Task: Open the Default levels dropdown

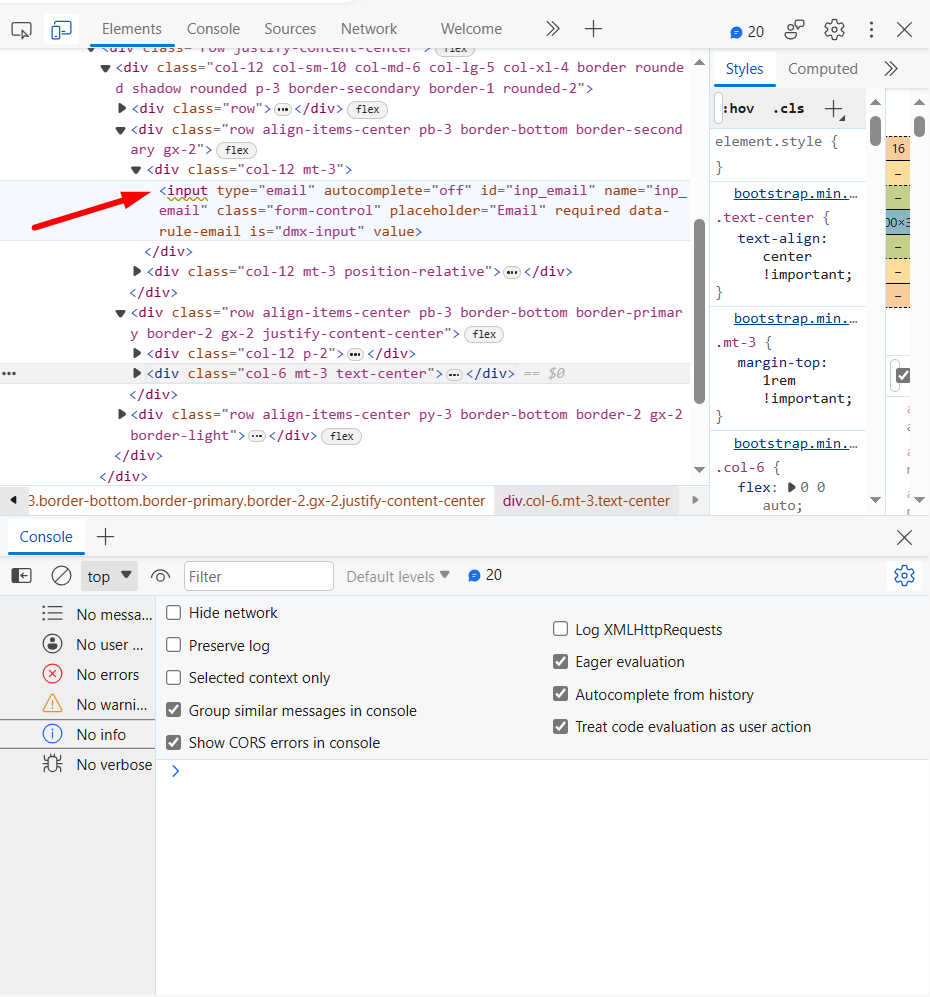Action: (398, 576)
